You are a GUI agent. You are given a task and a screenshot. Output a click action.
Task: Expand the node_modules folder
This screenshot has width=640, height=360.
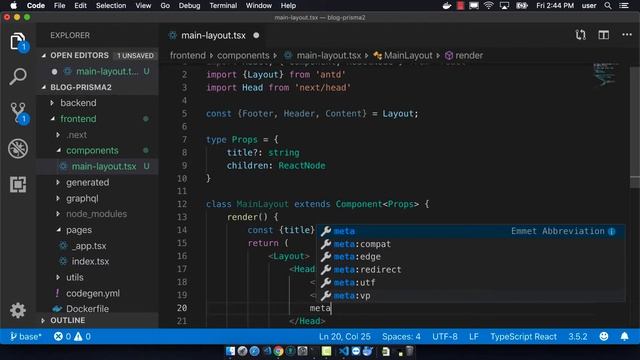58,214
